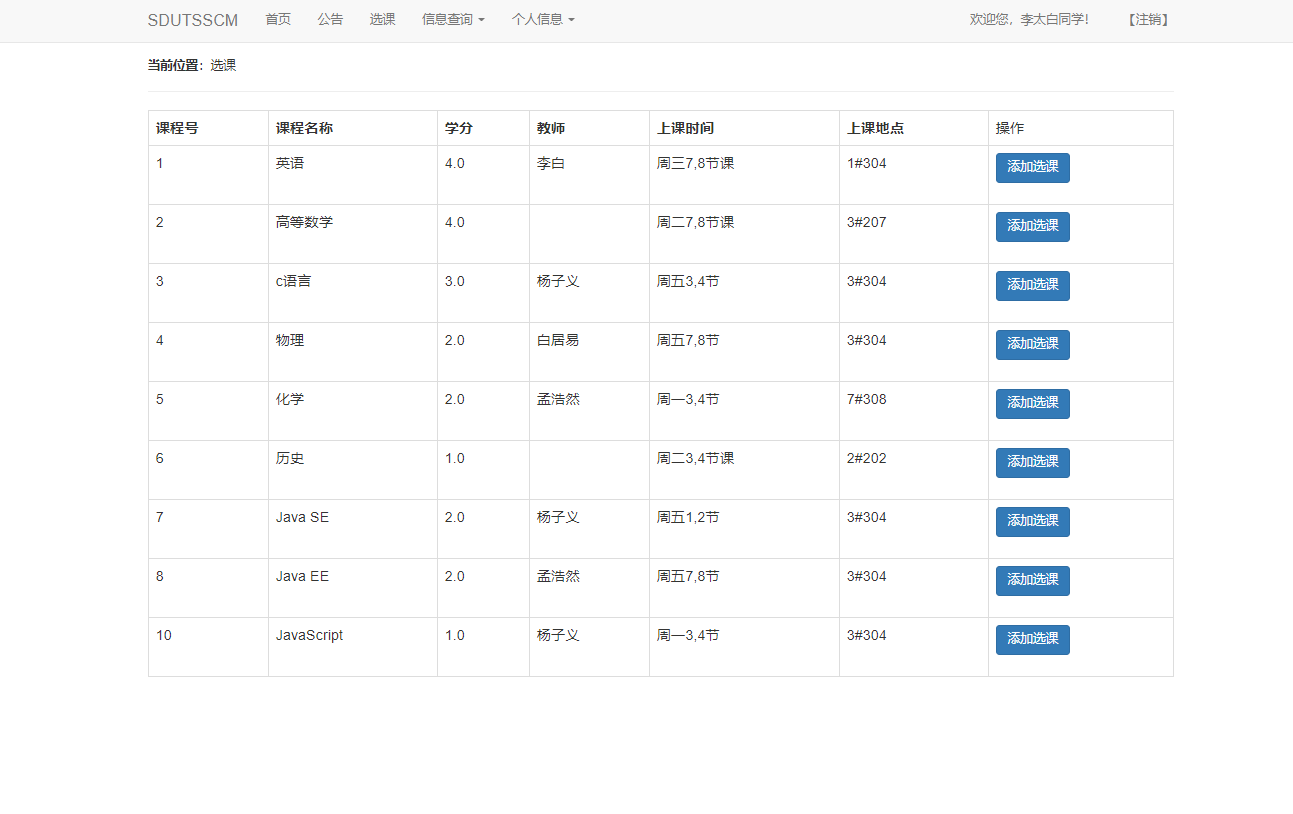Add Java EE course selection
1293x814 pixels.
tap(1032, 580)
